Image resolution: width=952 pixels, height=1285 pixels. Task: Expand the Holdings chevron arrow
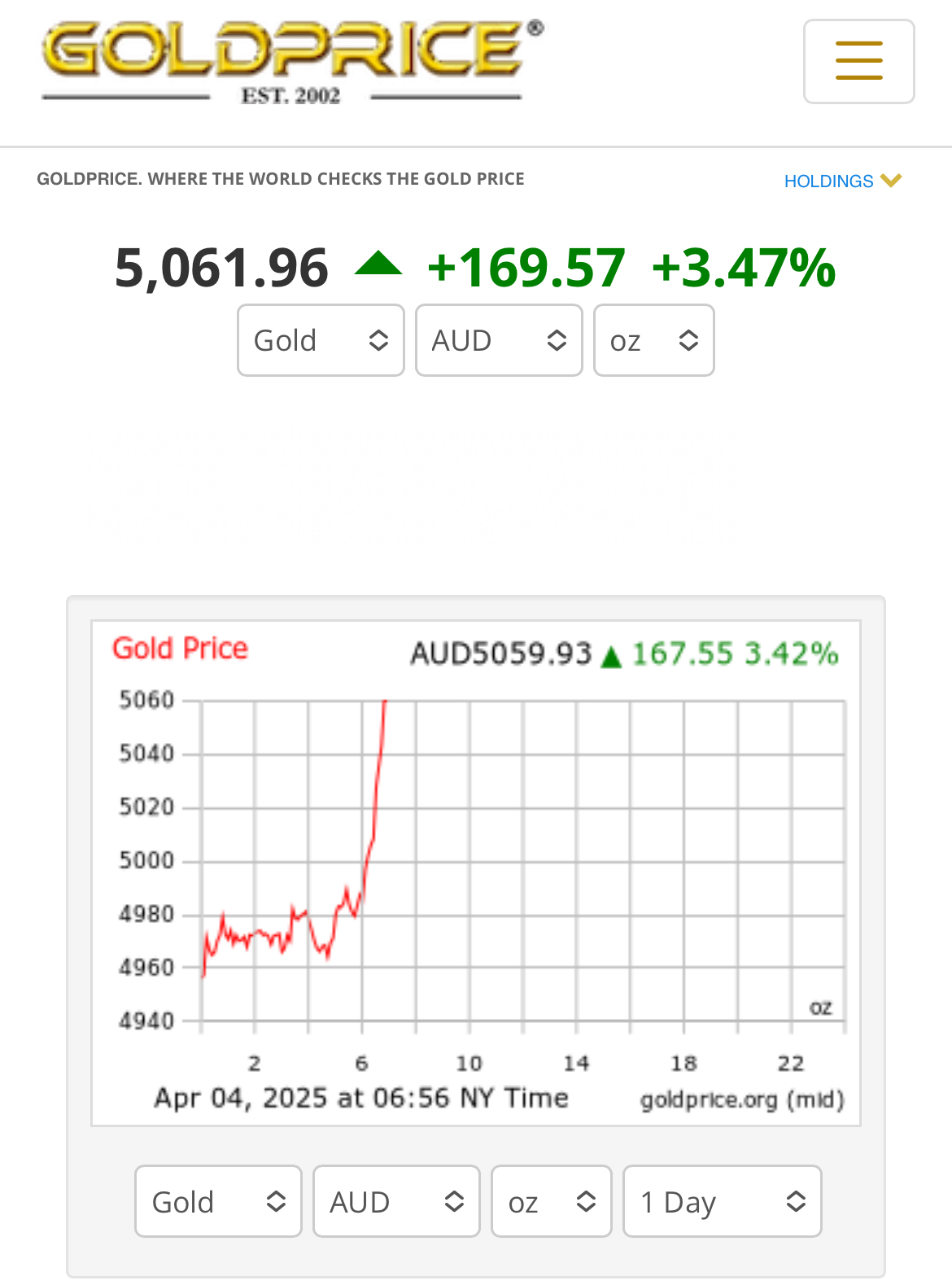click(x=891, y=181)
